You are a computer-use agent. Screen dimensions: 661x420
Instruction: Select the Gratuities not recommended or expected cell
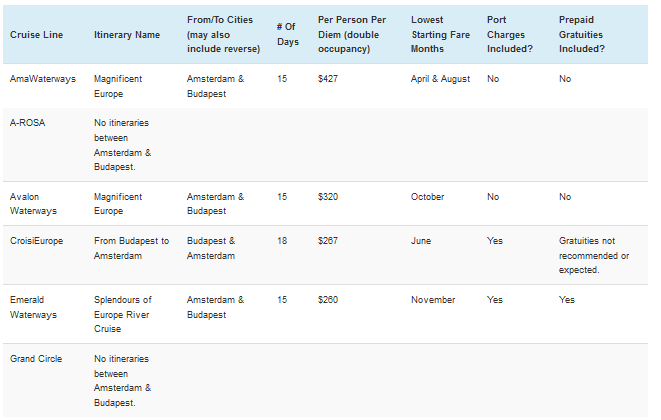[594, 255]
